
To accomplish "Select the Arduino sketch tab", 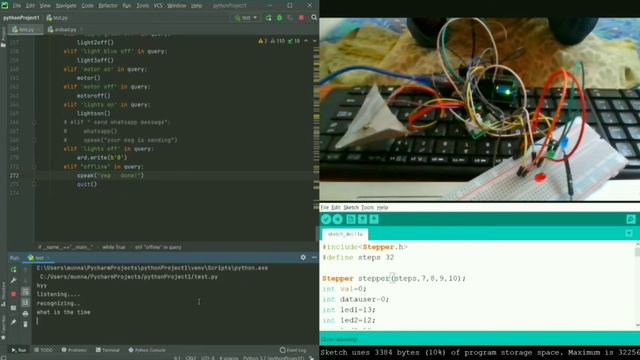I will click(x=345, y=234).
